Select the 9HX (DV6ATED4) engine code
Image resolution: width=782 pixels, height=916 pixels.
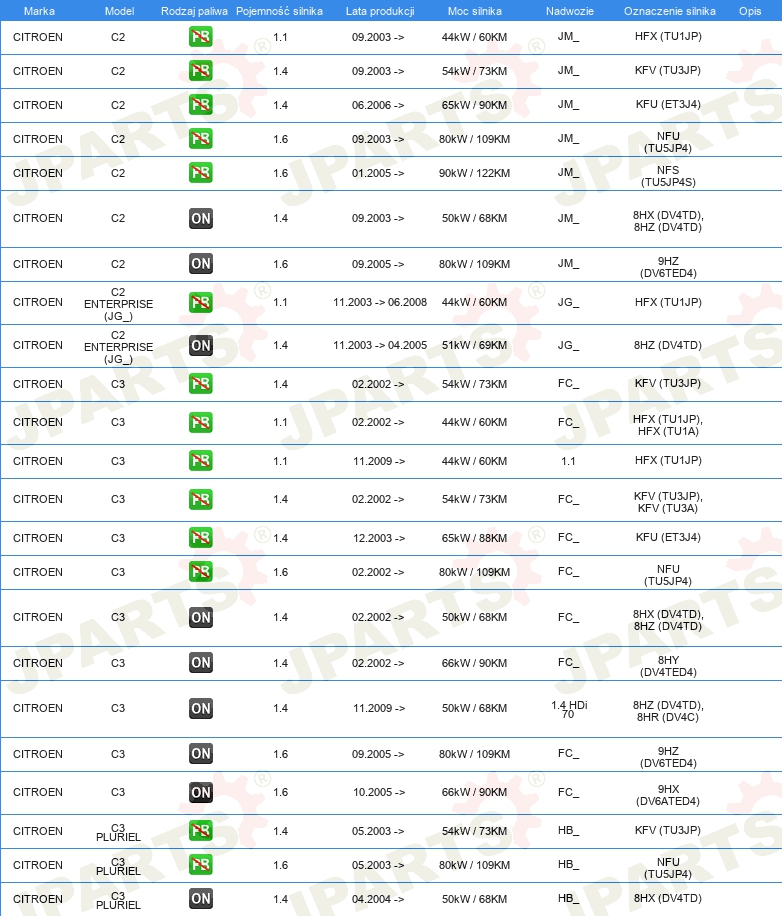click(668, 795)
